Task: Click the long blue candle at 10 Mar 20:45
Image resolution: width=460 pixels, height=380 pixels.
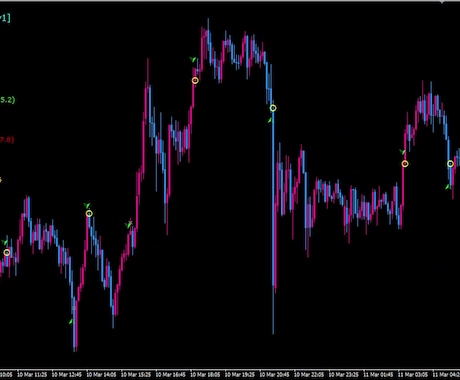Action: [x=273, y=217]
